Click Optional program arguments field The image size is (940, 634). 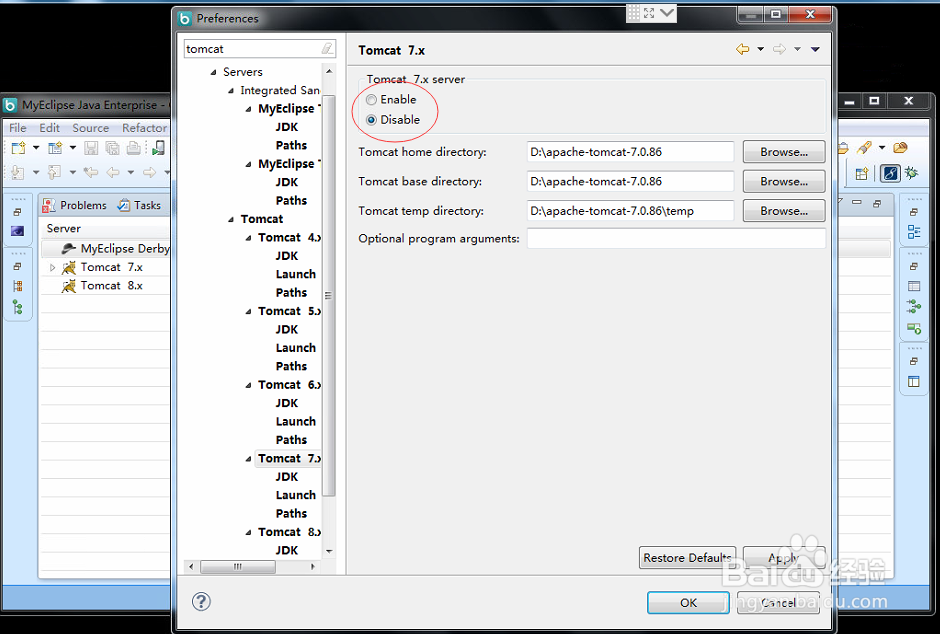click(x=676, y=238)
